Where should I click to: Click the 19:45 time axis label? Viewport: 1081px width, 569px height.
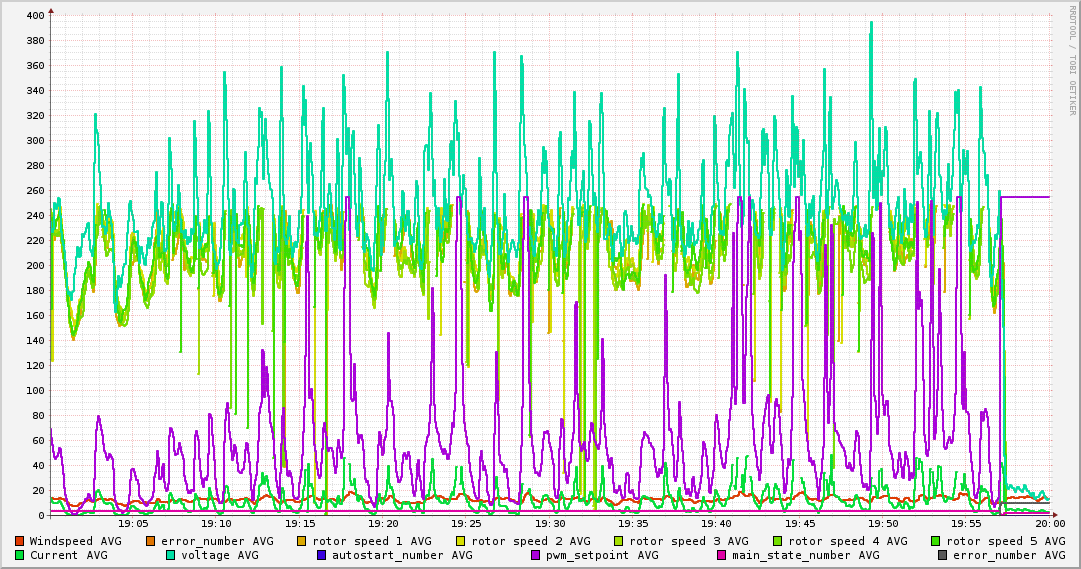pyautogui.click(x=800, y=523)
